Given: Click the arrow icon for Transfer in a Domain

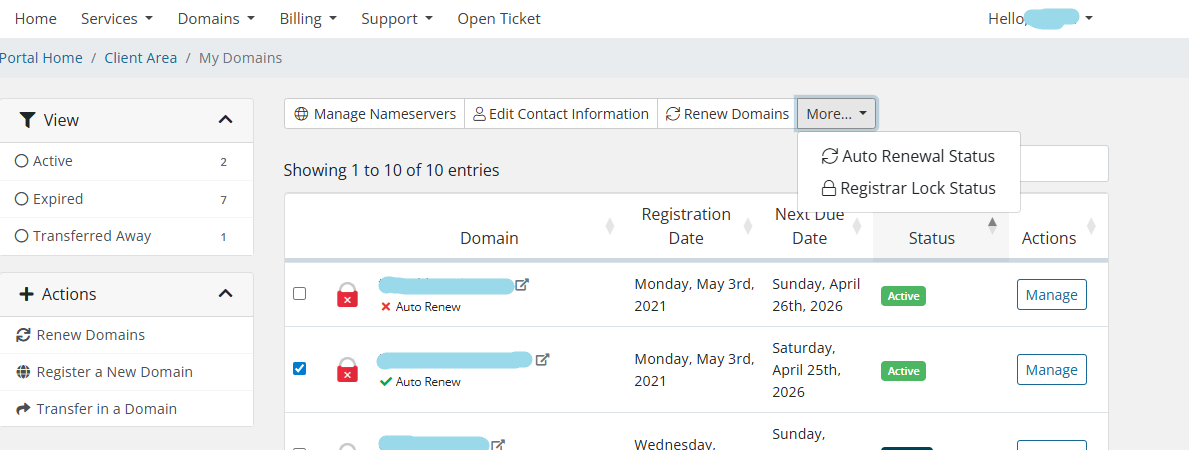Looking at the screenshot, I should pos(23,409).
